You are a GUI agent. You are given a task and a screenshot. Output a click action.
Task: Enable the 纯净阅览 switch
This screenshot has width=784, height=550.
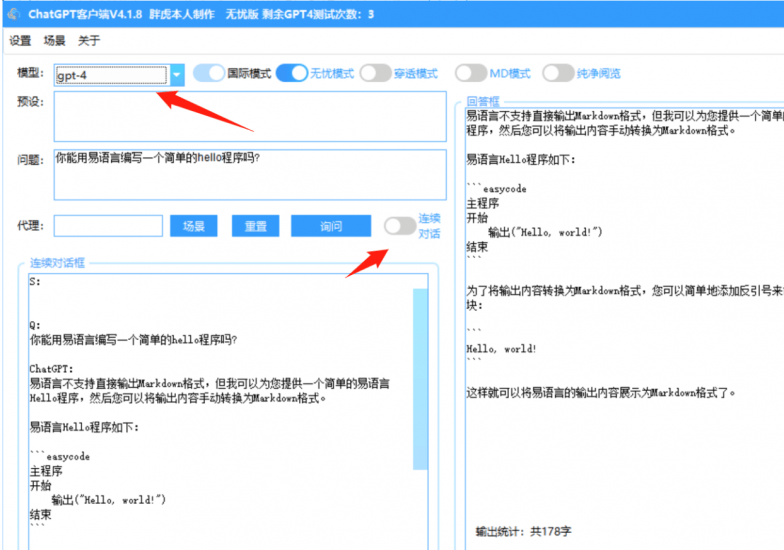[558, 74]
